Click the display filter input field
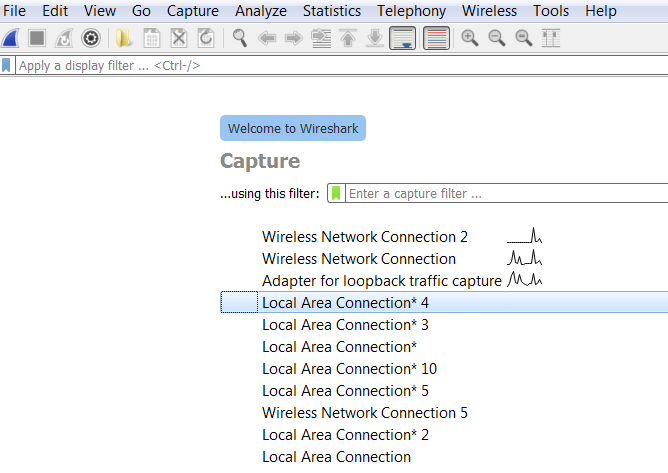This screenshot has width=668, height=473. tap(342, 66)
